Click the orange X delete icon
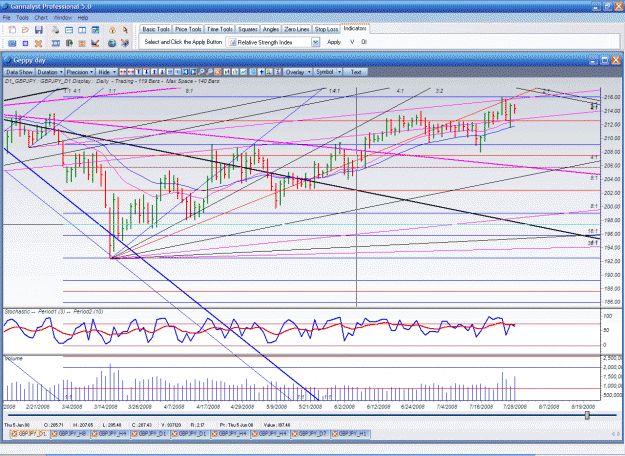The height and width of the screenshot is (456, 625). [x=38, y=43]
